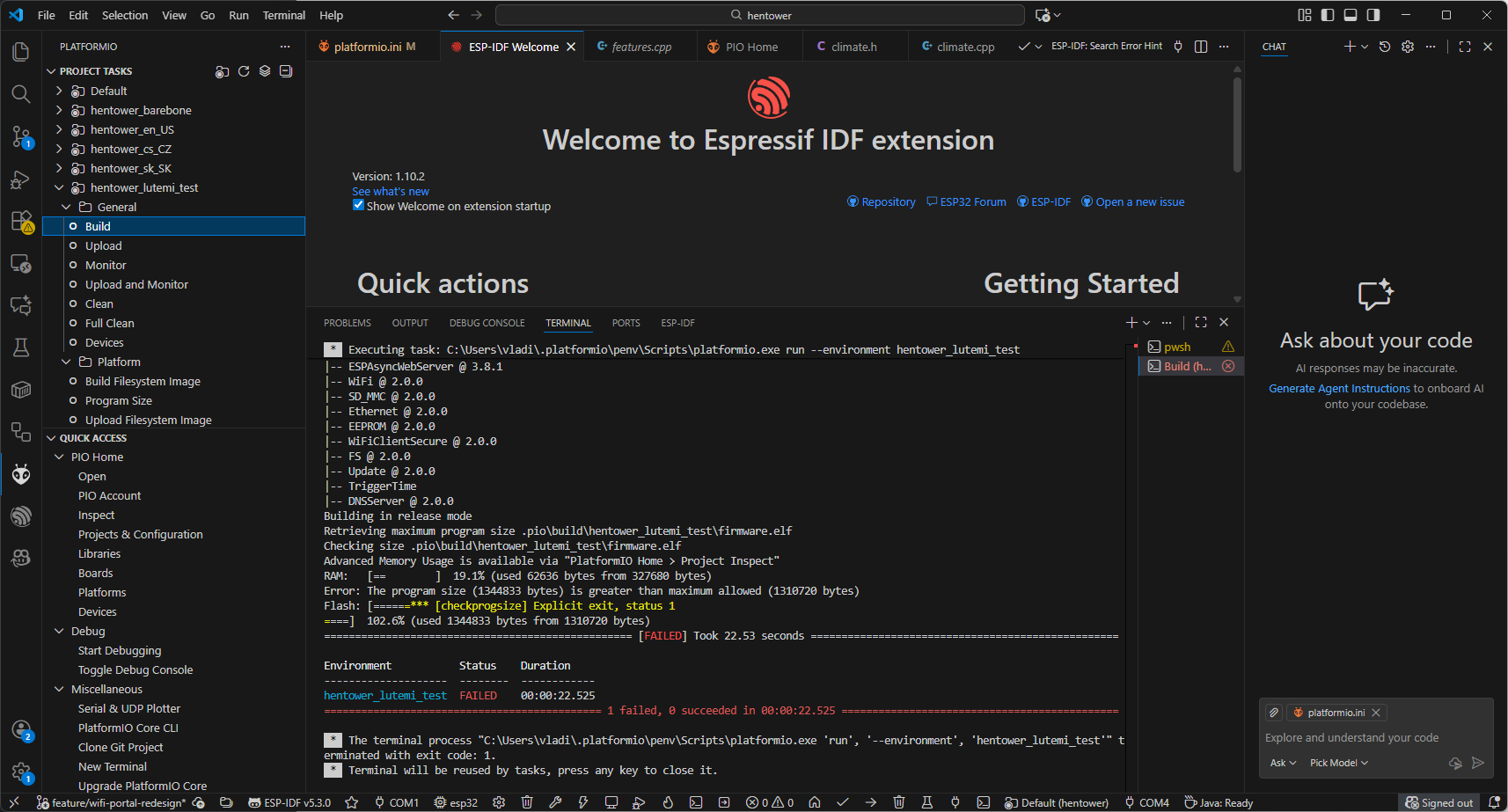Collapse the hentower_lutemi_test environment
This screenshot has width=1508, height=812.
click(59, 187)
